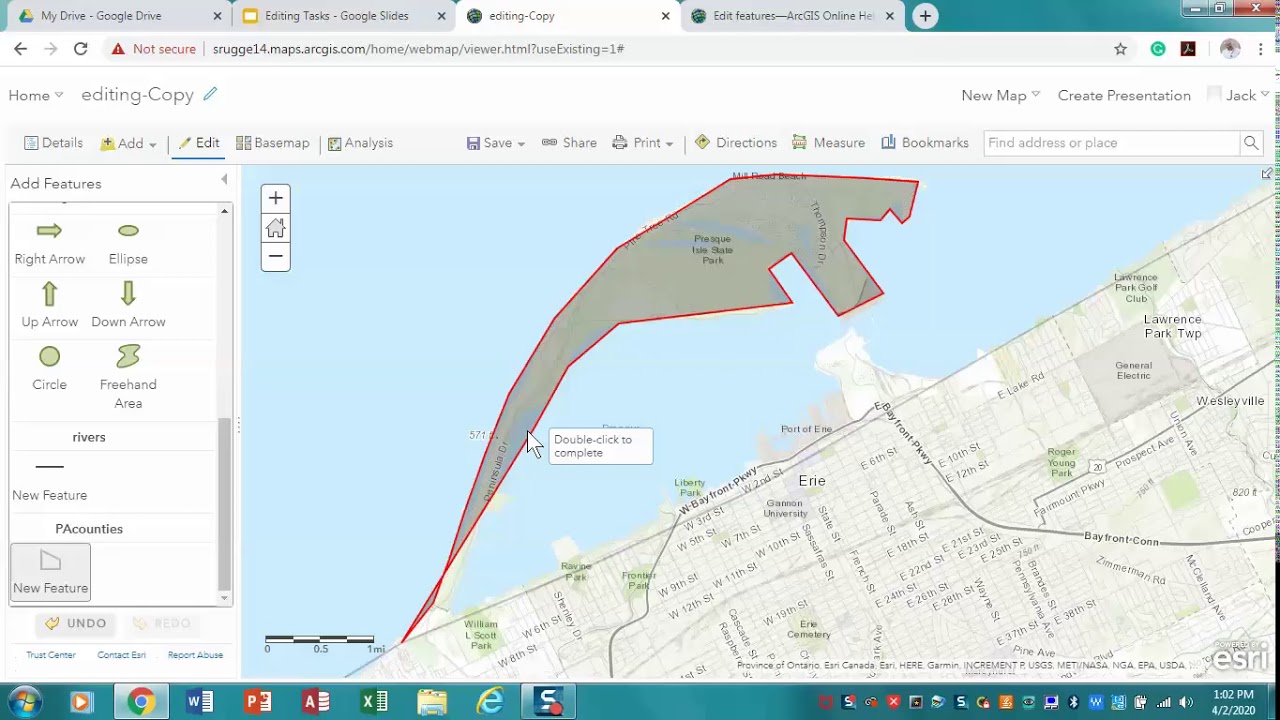This screenshot has height=720, width=1280.
Task: Open the Windows Start menu
Action: (x=23, y=702)
